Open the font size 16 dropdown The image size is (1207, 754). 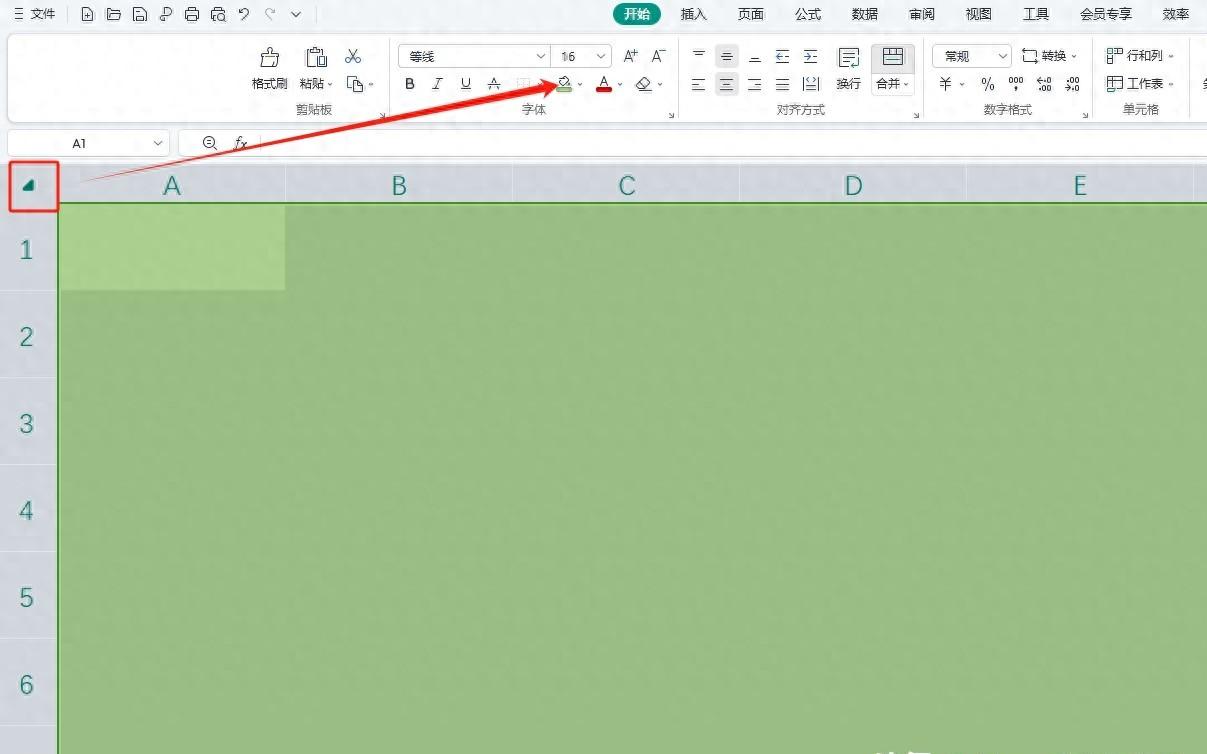tap(601, 57)
